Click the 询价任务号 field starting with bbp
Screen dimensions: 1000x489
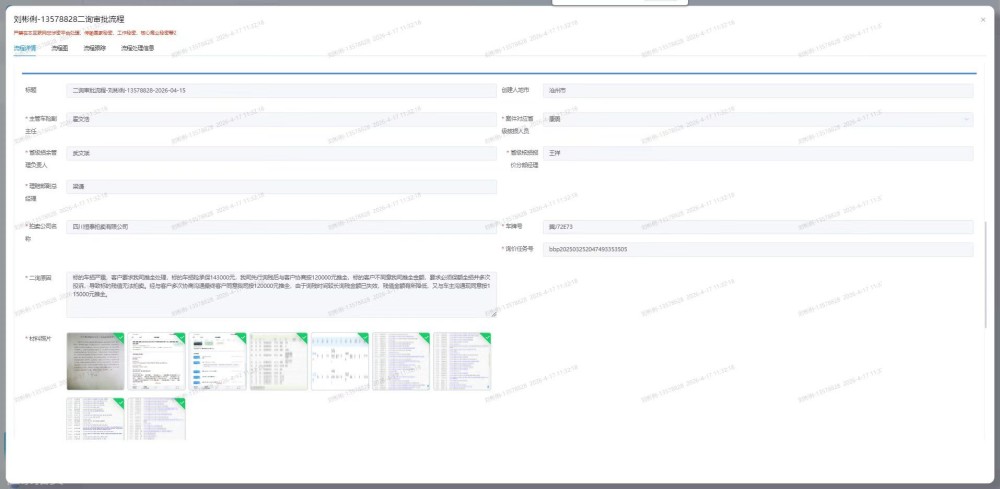pos(758,249)
